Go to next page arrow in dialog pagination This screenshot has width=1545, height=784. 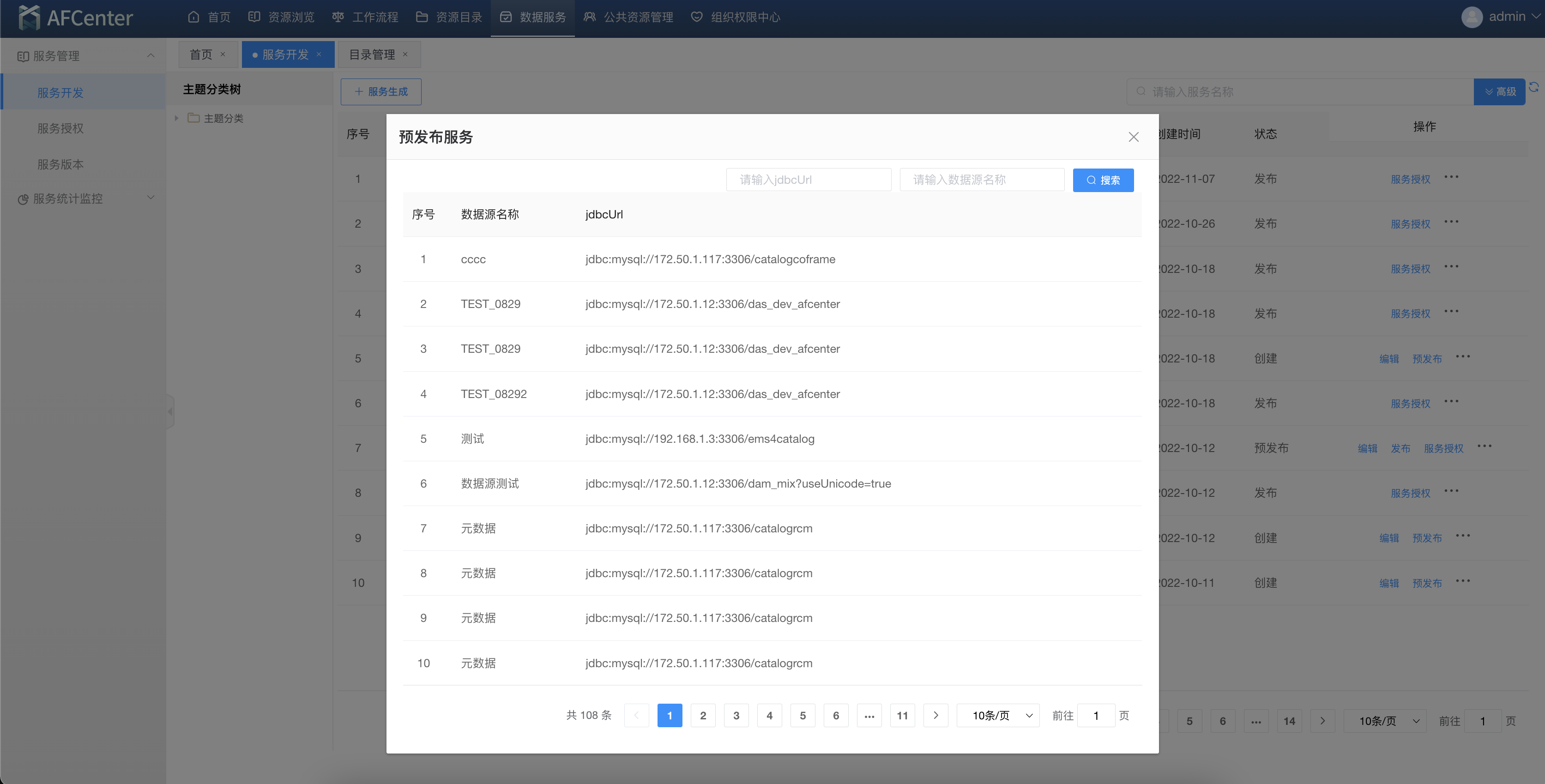935,715
